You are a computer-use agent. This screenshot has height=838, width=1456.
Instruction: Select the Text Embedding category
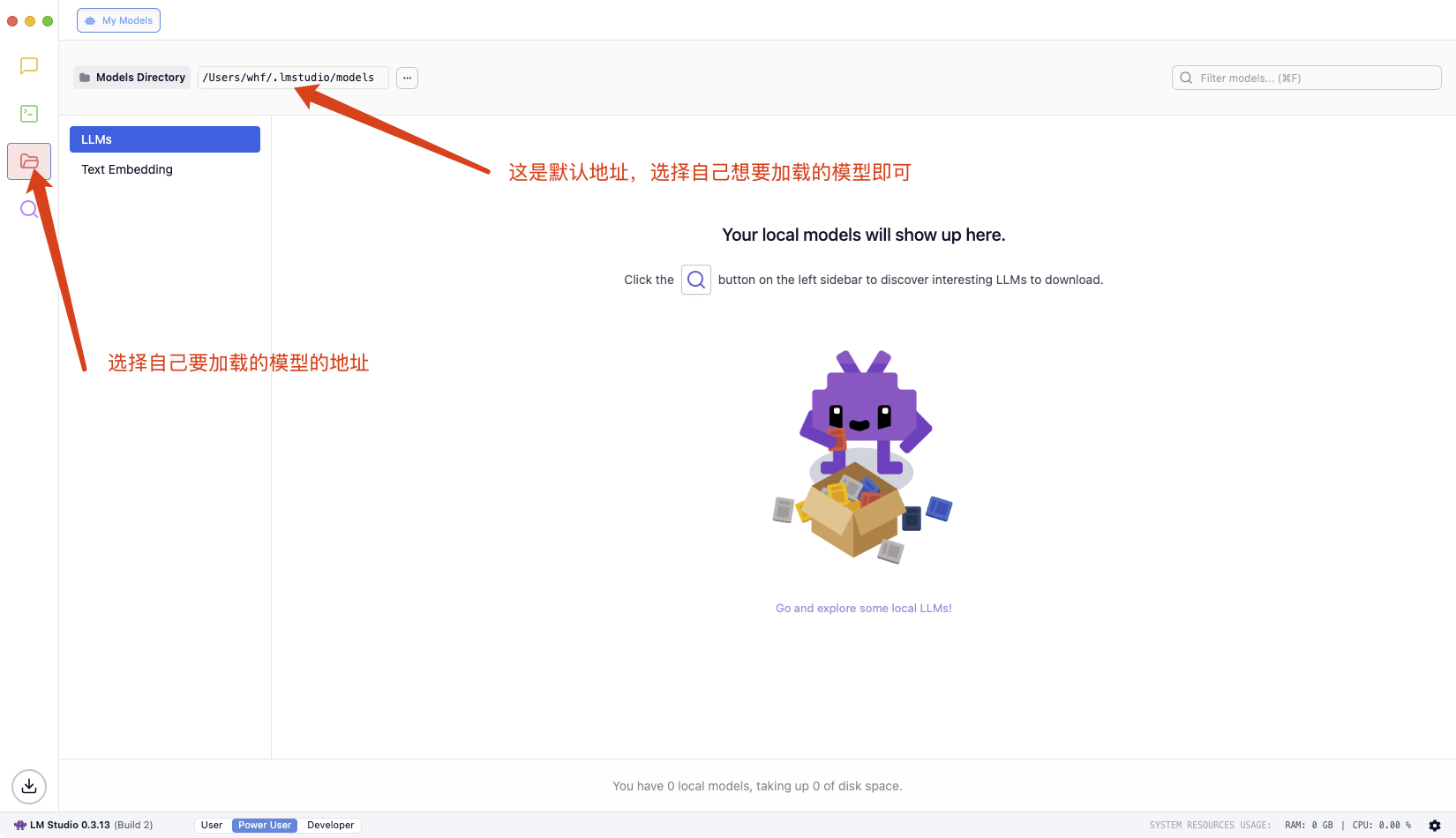tap(165, 169)
